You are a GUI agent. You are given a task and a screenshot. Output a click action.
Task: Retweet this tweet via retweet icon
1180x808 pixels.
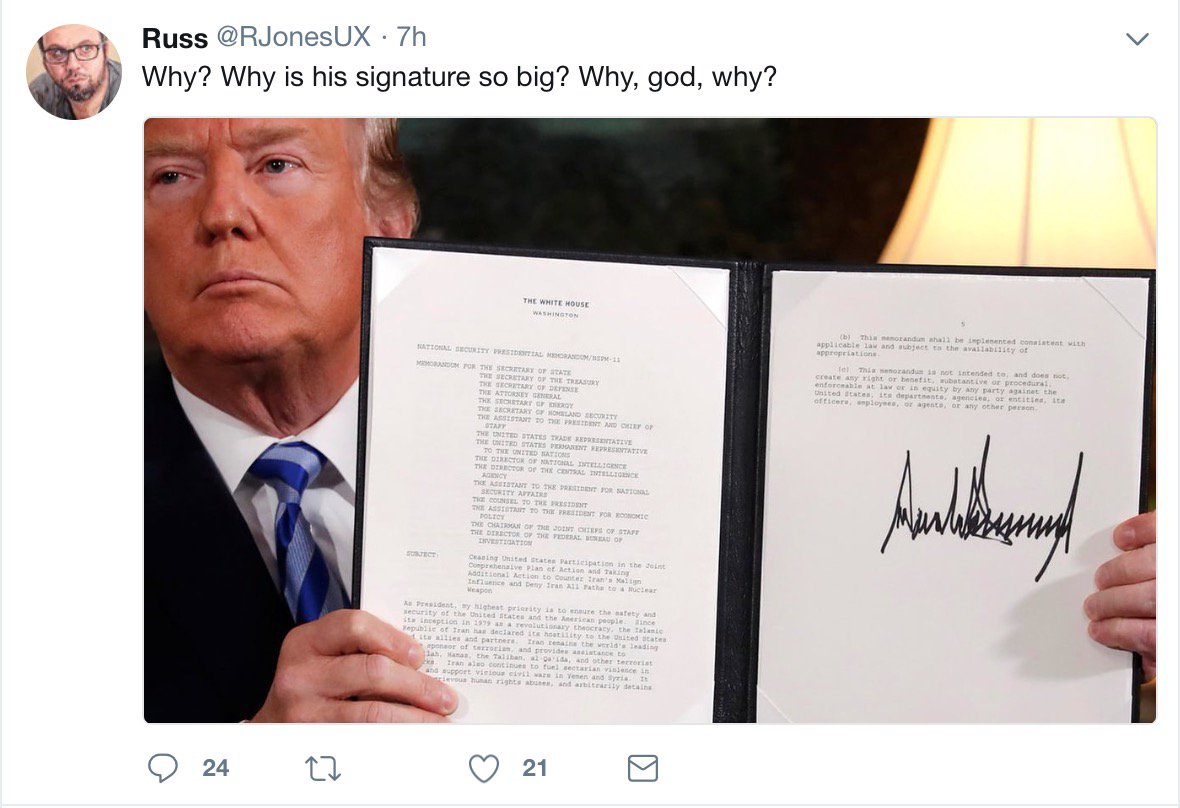[323, 769]
